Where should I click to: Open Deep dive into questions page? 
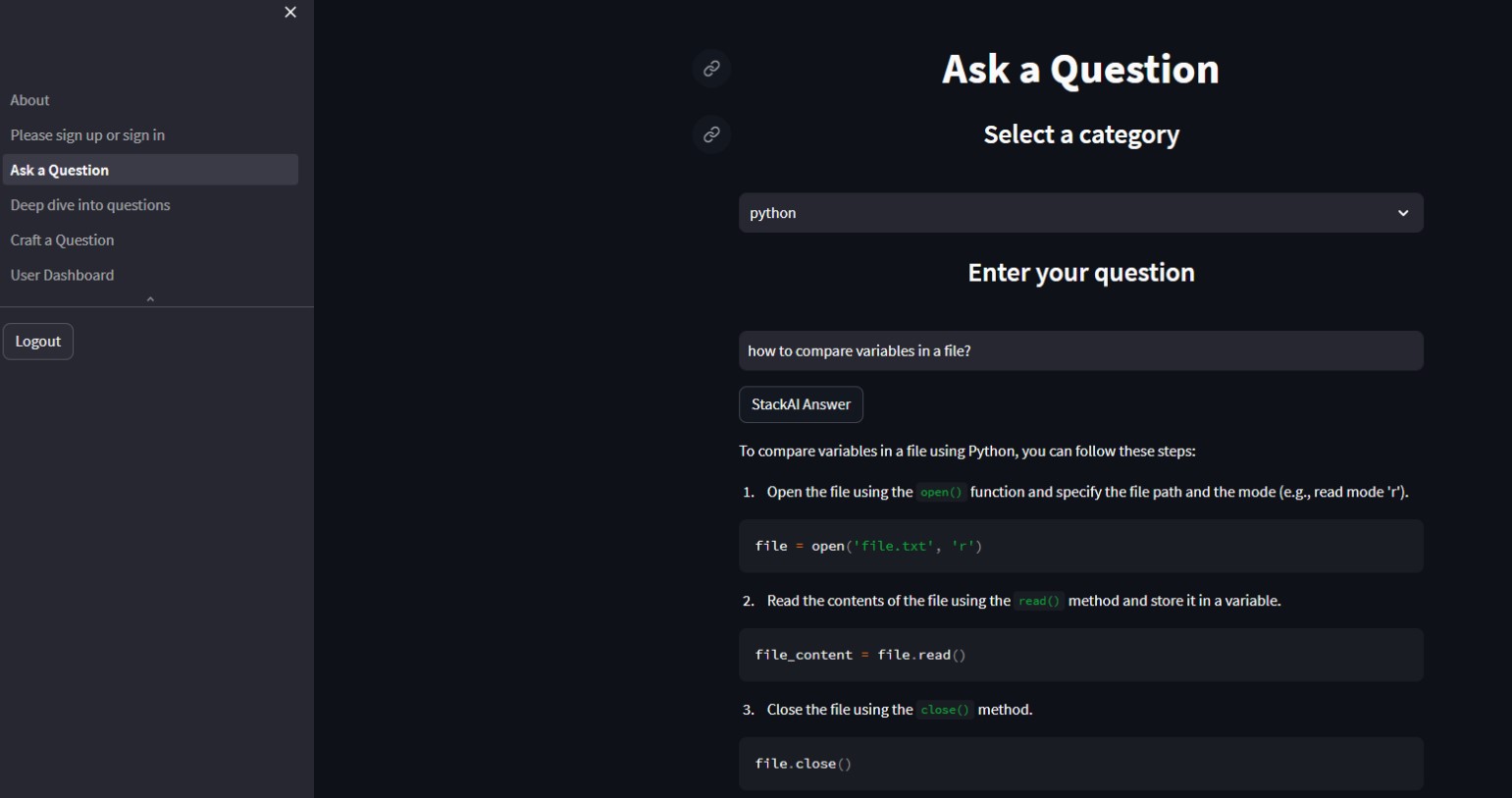90,205
